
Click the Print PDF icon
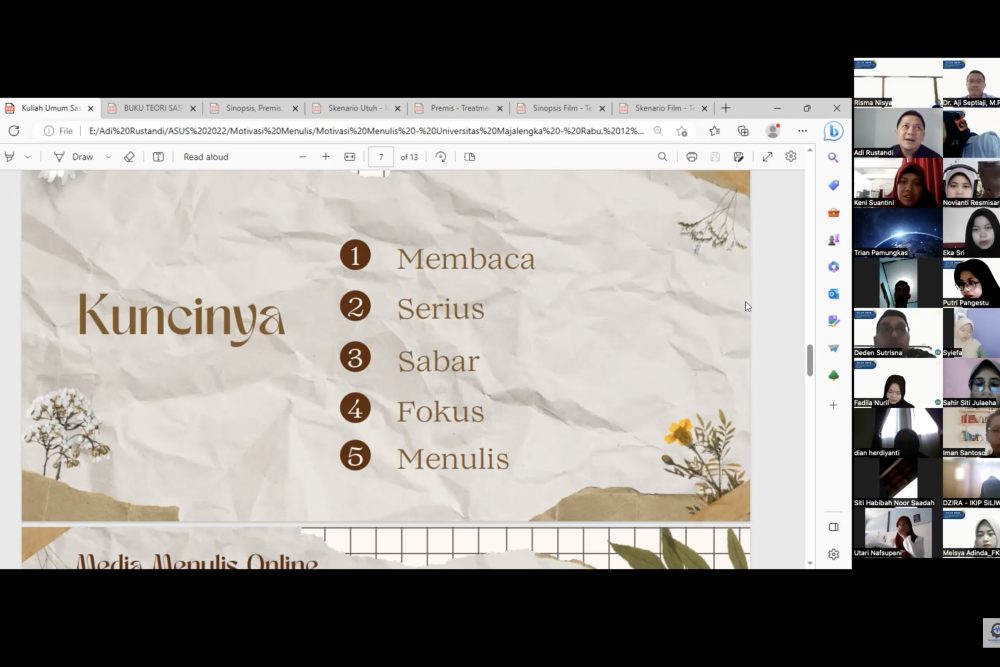[x=691, y=157]
